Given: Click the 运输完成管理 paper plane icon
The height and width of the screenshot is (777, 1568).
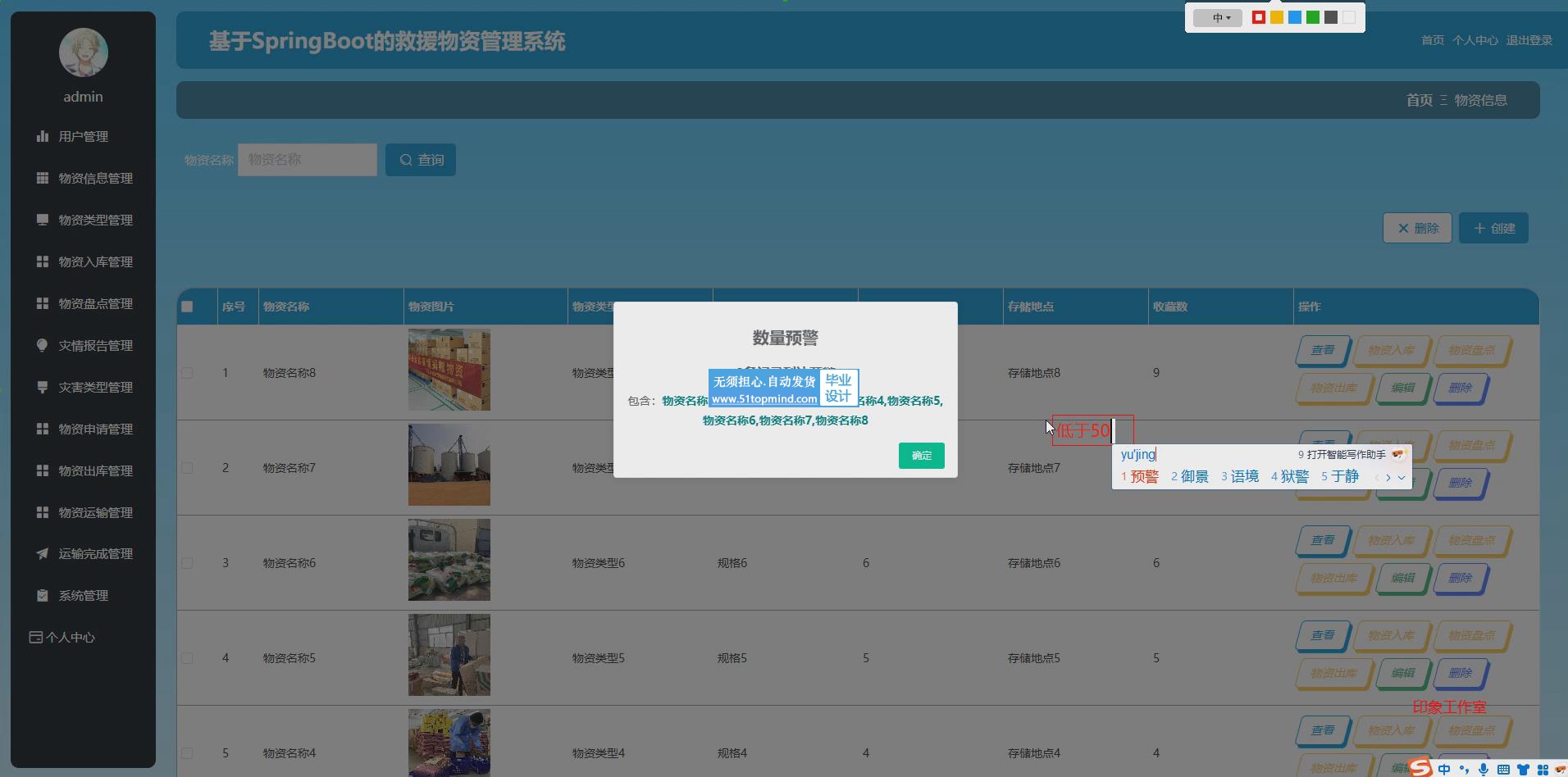Looking at the screenshot, I should pyautogui.click(x=42, y=554).
